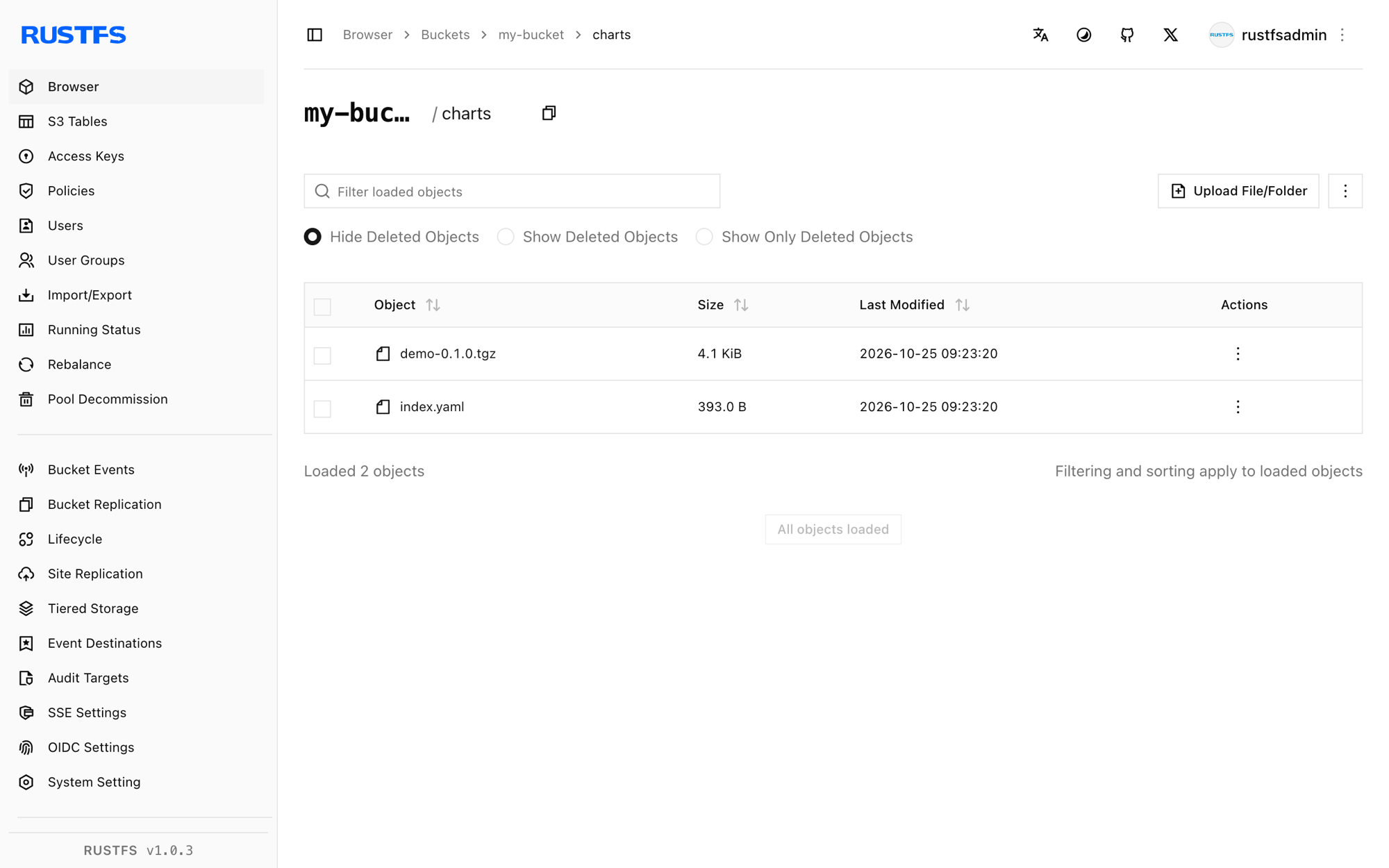Open actions menu for index.yaml
The image size is (1389, 868).
point(1238,407)
